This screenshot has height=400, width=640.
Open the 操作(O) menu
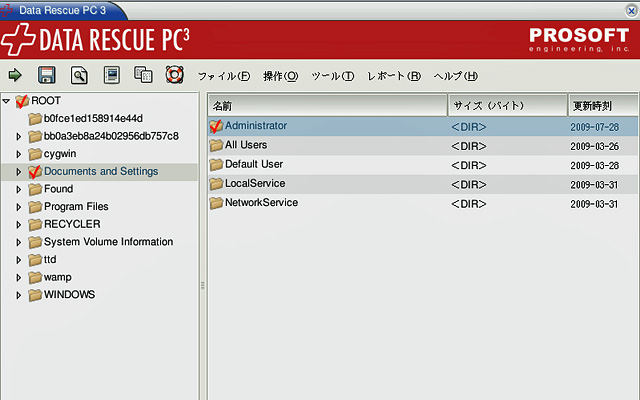coord(281,76)
